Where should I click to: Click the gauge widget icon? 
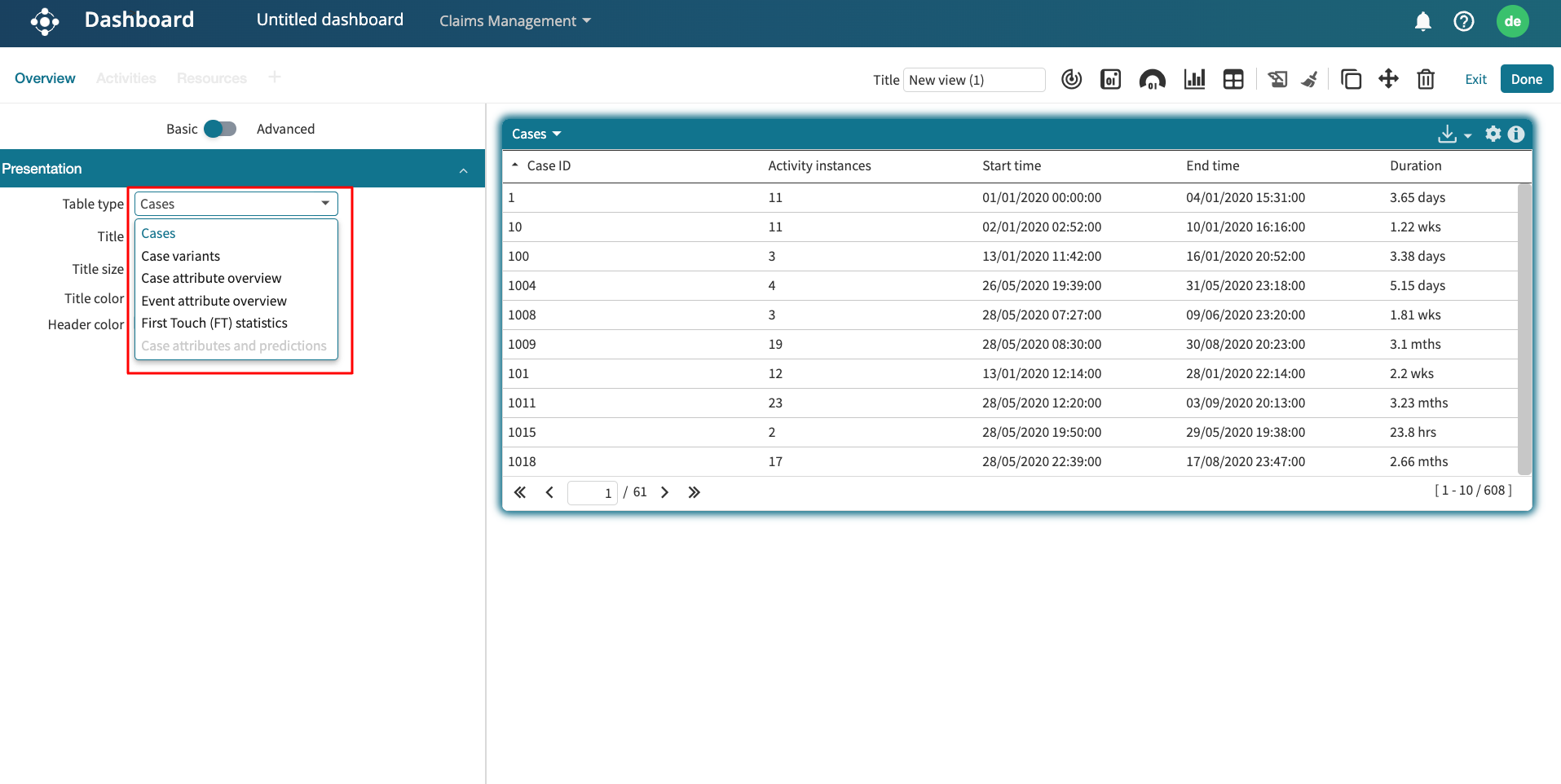1152,79
